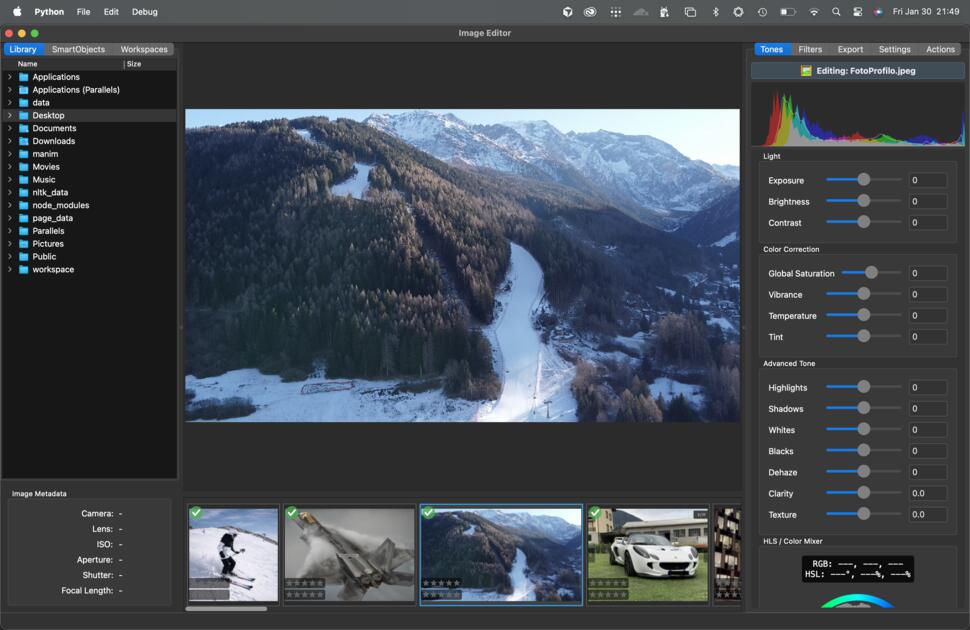Click the filmstrip horizontal scrollbar

coord(226,609)
